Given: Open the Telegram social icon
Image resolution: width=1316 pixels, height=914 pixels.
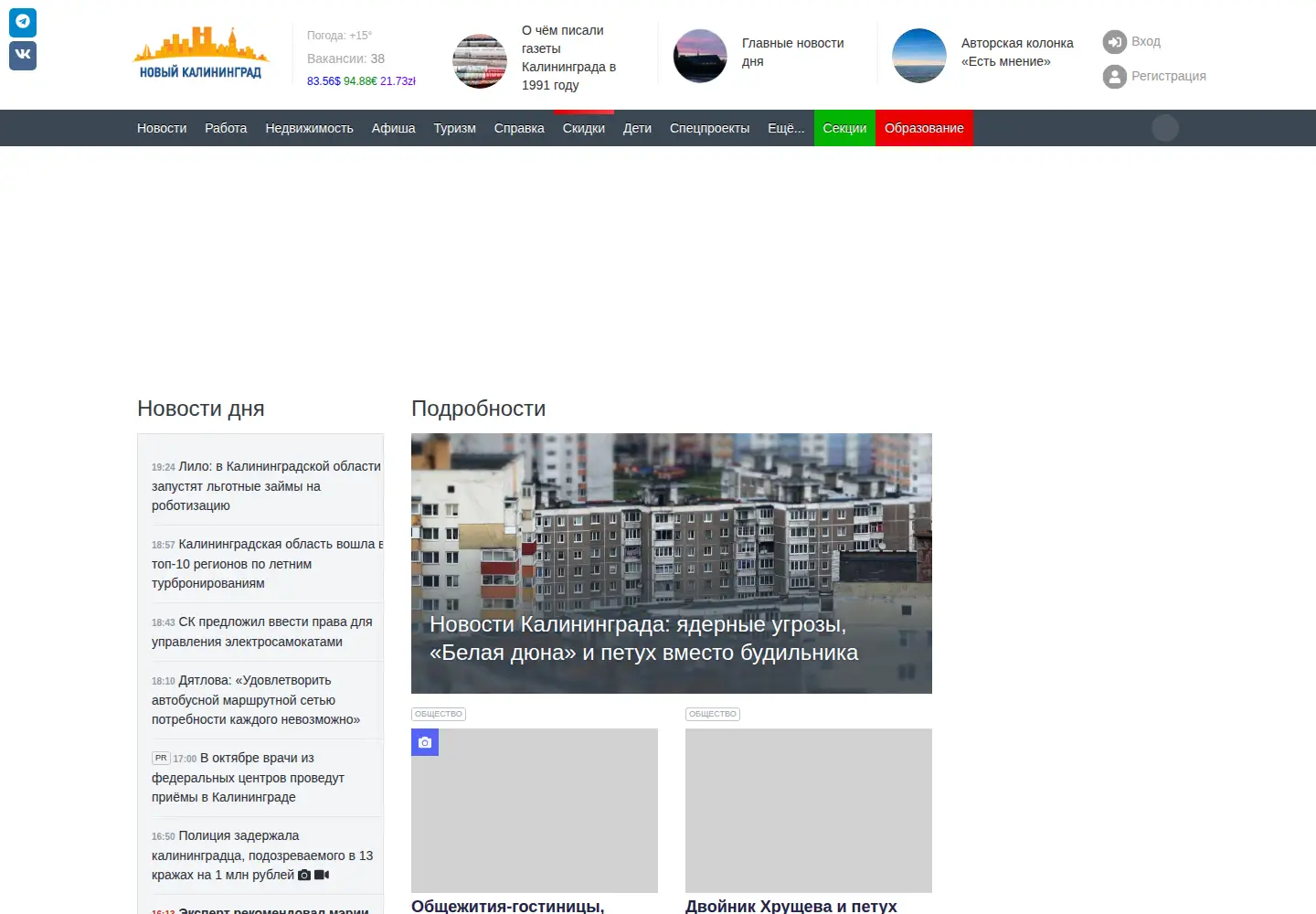Looking at the screenshot, I should pyautogui.click(x=23, y=22).
